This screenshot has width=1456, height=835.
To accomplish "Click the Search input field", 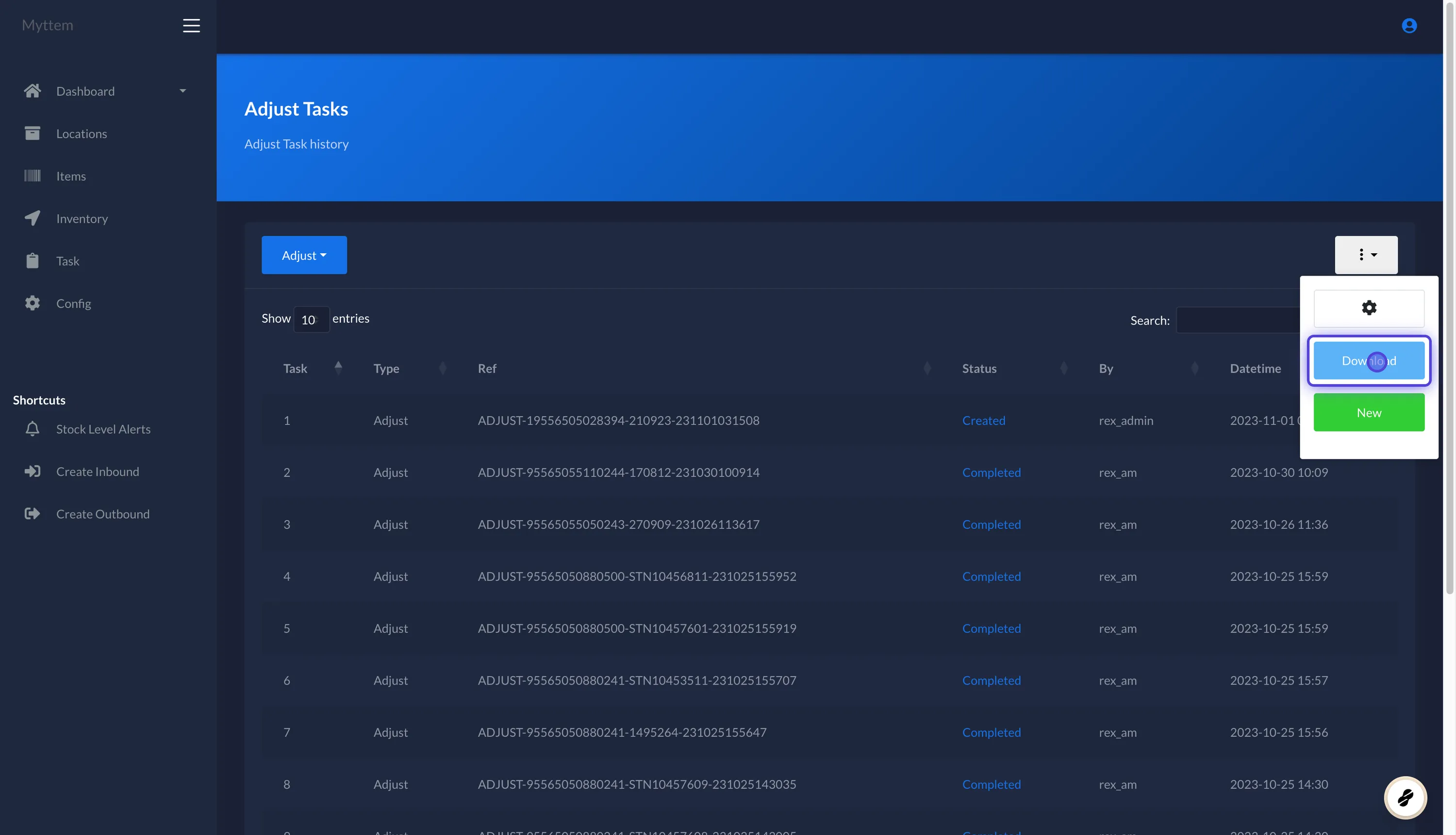I will point(1238,320).
